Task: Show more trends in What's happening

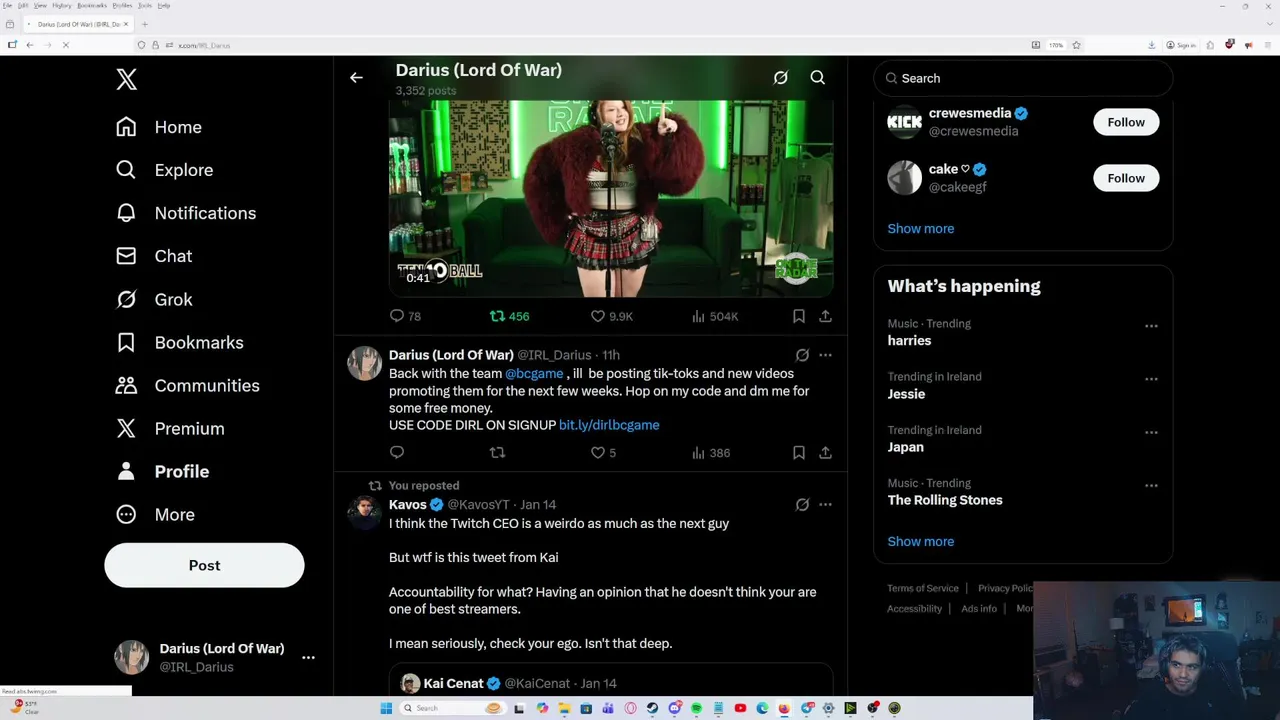Action: click(x=921, y=541)
